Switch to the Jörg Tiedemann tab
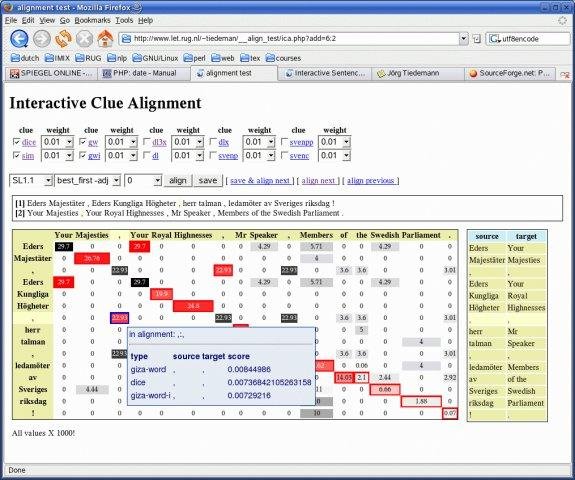The height and width of the screenshot is (480, 575). (418, 73)
